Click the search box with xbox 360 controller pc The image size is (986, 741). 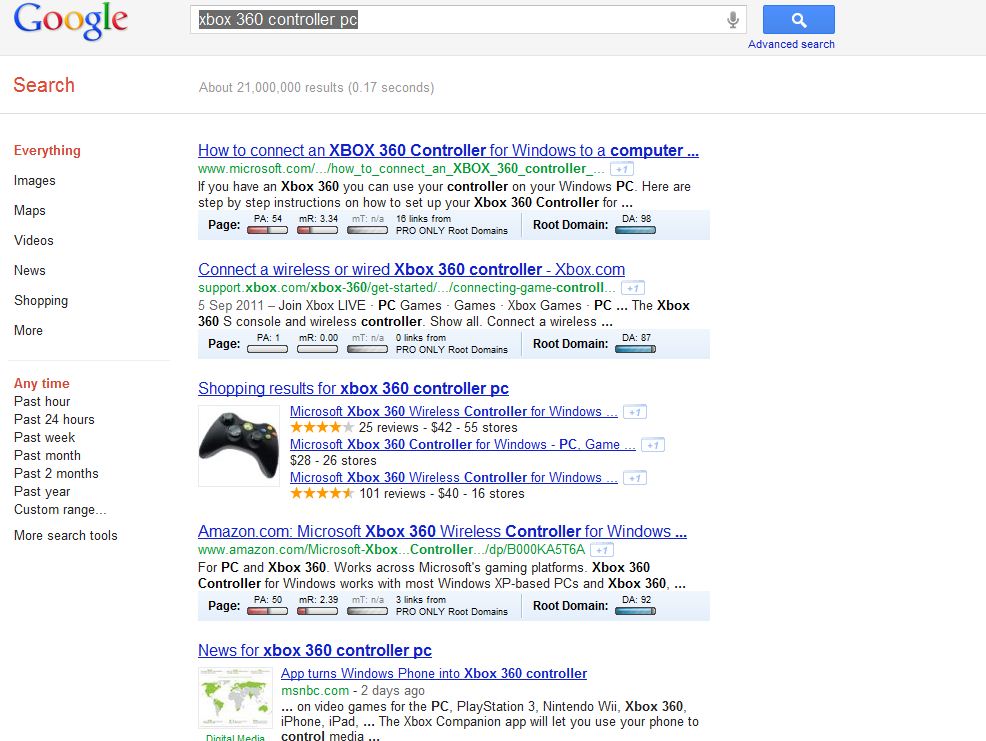[468, 20]
